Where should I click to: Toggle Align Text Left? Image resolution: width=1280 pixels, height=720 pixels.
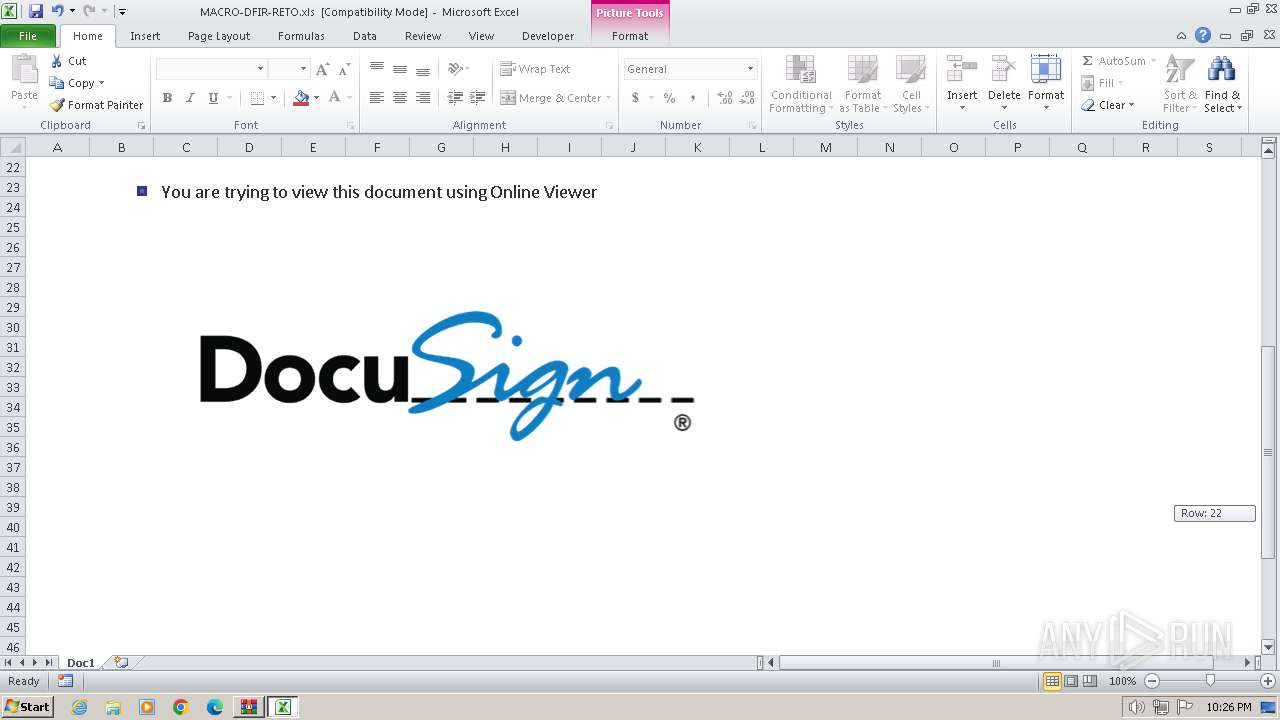tap(376, 98)
